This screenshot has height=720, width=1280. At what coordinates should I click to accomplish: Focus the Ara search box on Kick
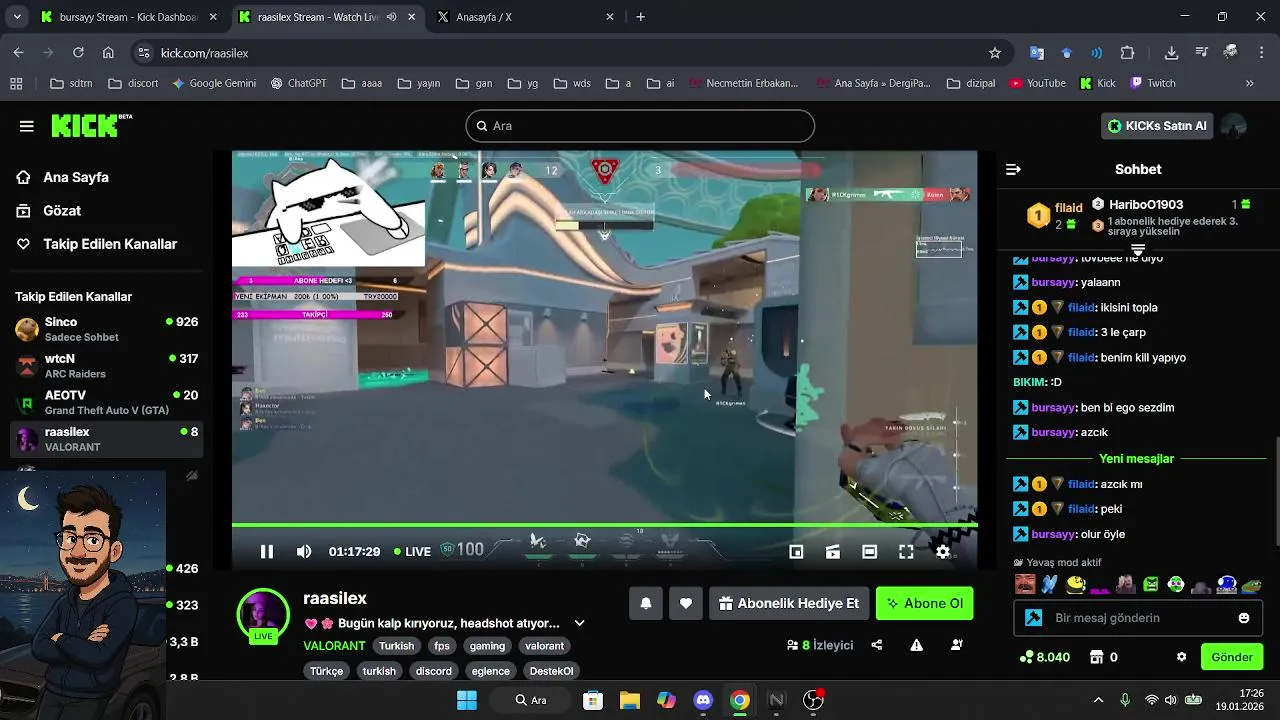[640, 126]
